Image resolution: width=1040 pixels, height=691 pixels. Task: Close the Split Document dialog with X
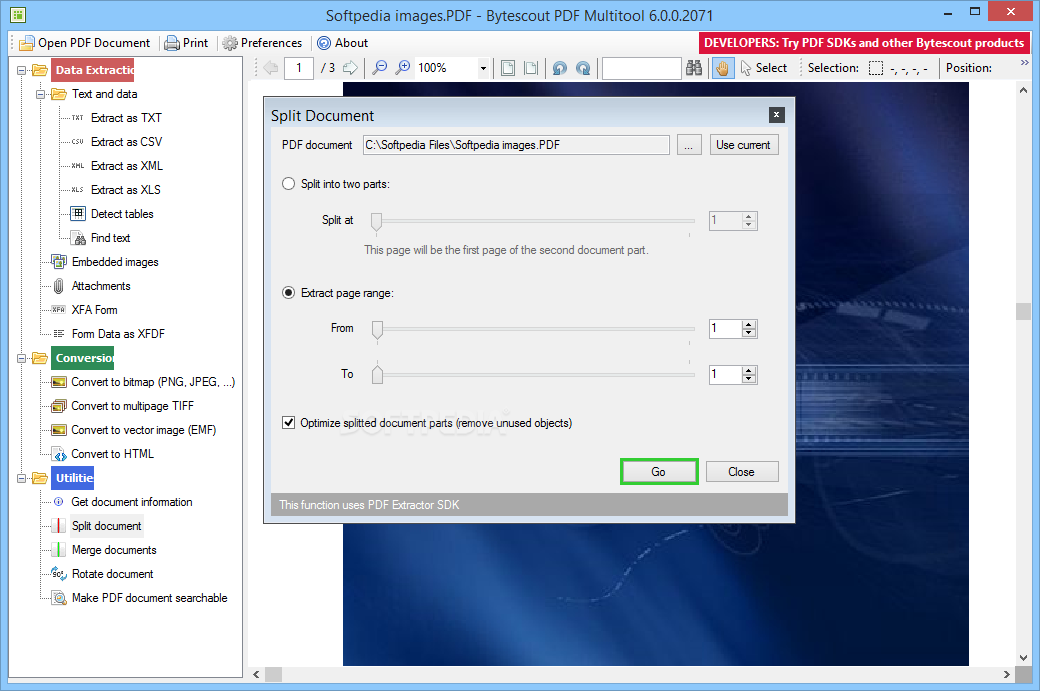776,115
